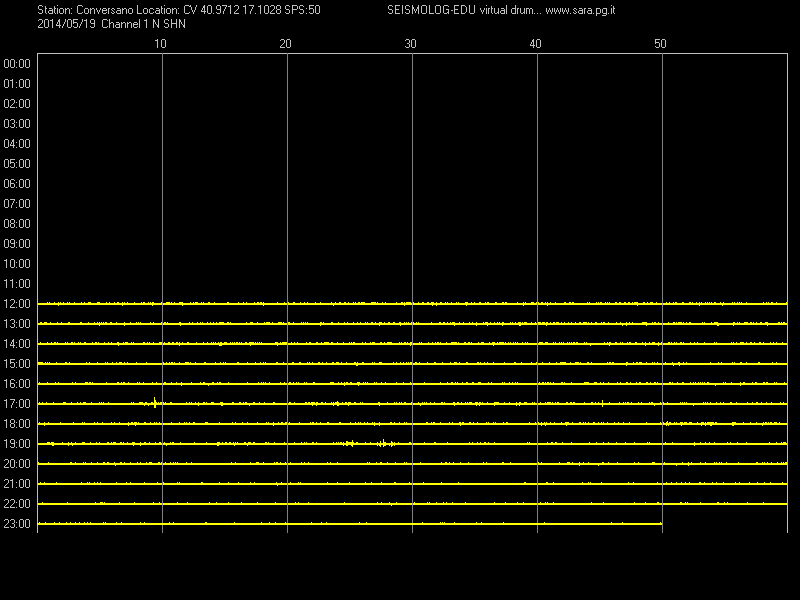Viewport: 800px width, 600px height.
Task: Click the 20 minute axis label
Action: pyautogui.click(x=285, y=44)
